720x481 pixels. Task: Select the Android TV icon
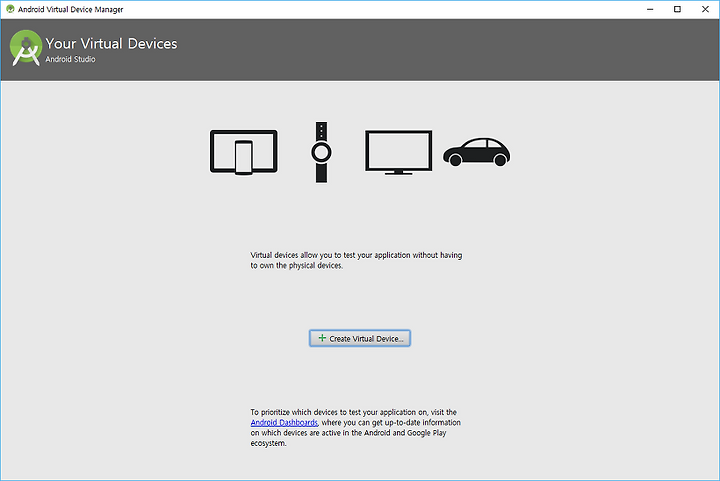coord(399,152)
